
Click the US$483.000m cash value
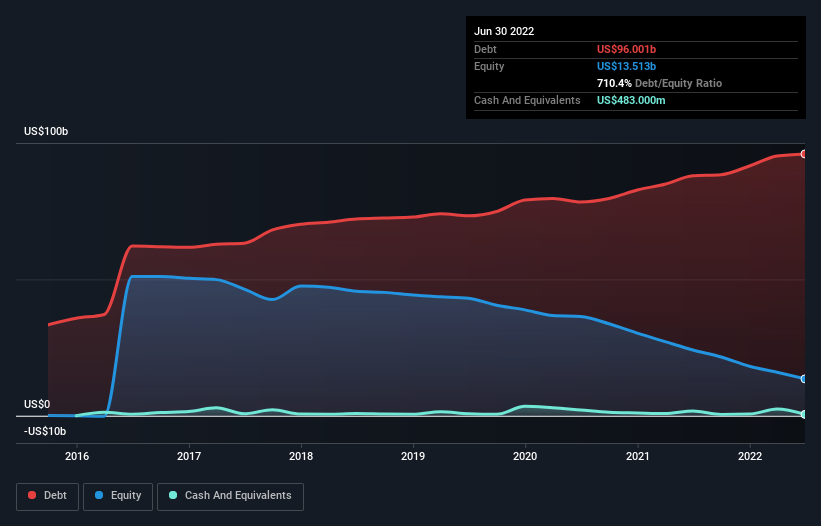coord(631,100)
